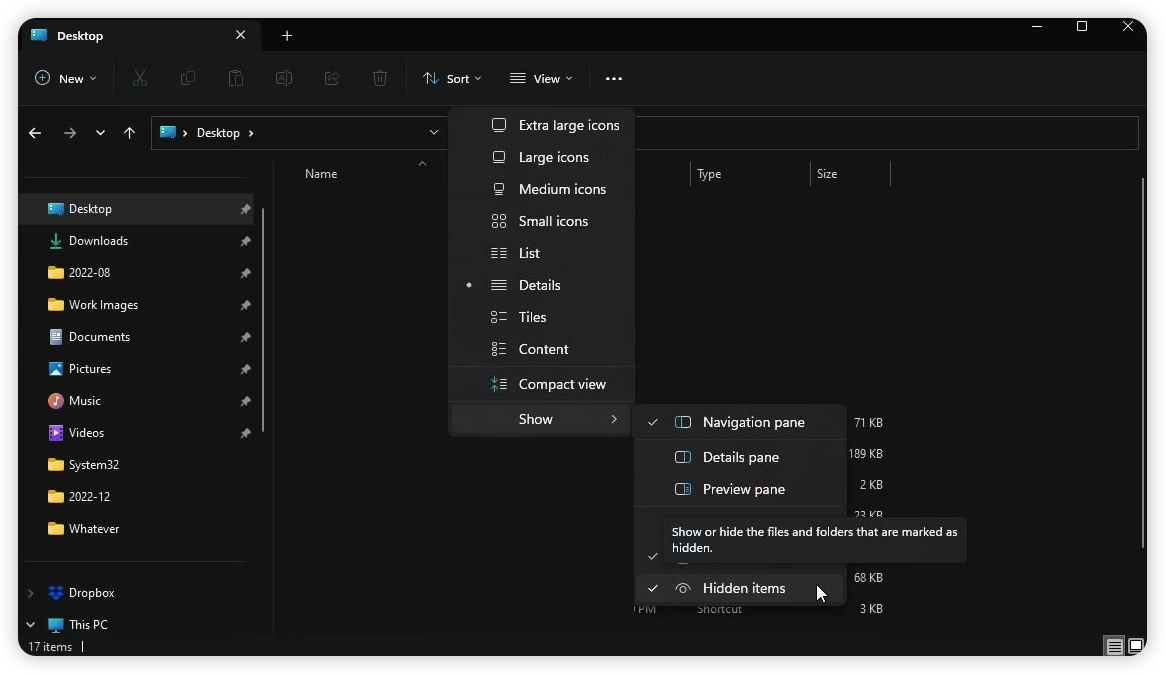Enable the Preview pane option
This screenshot has width=1165, height=674.
743,489
